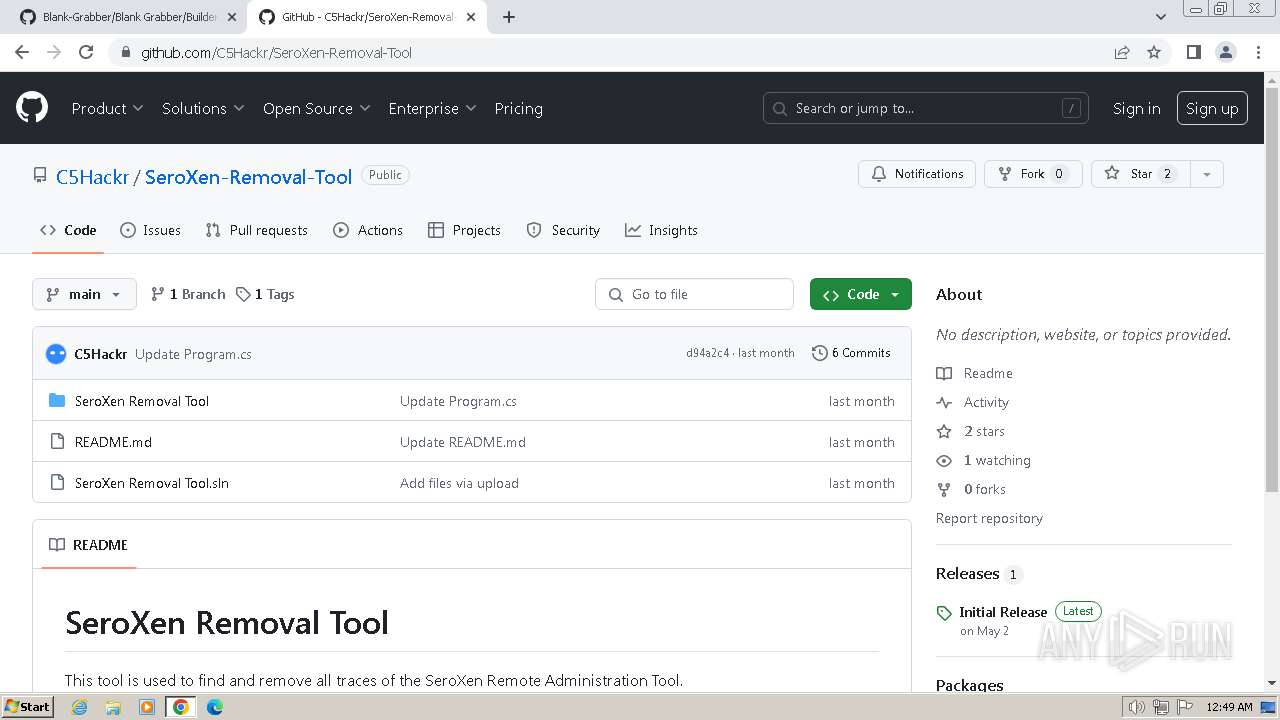
Task: Expand the Product menu
Action: pyautogui.click(x=107, y=108)
